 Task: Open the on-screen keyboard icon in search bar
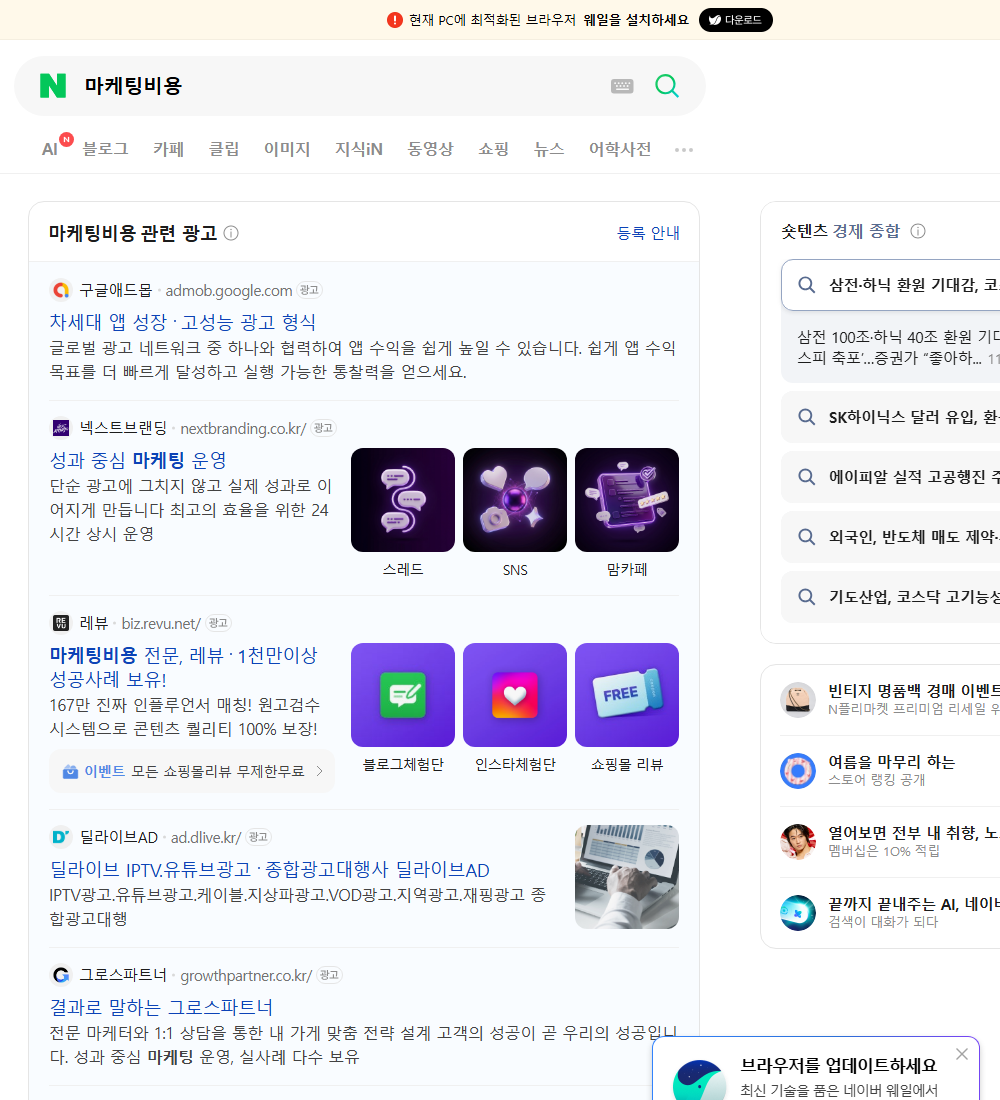[x=622, y=86]
